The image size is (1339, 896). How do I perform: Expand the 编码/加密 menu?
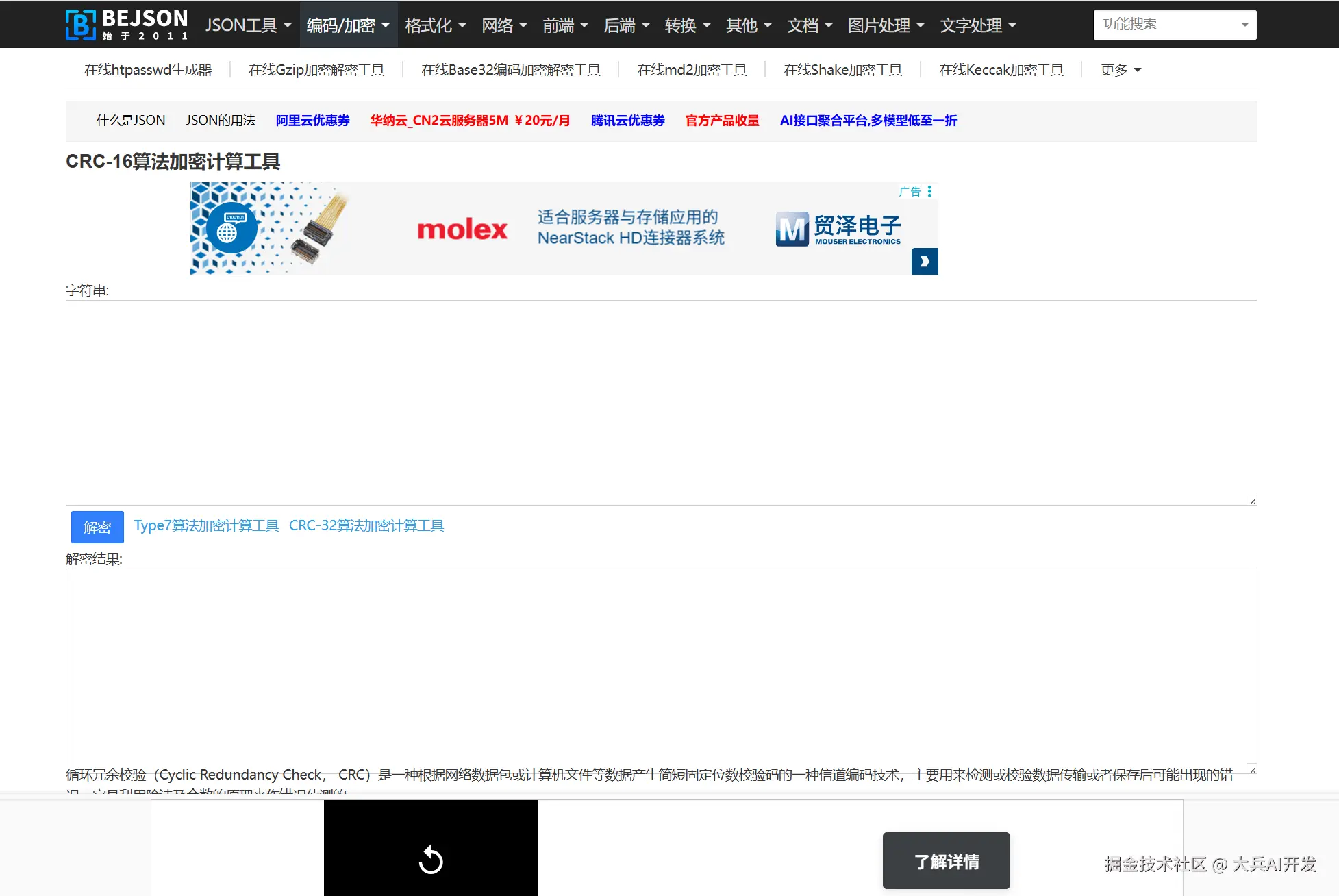(348, 25)
